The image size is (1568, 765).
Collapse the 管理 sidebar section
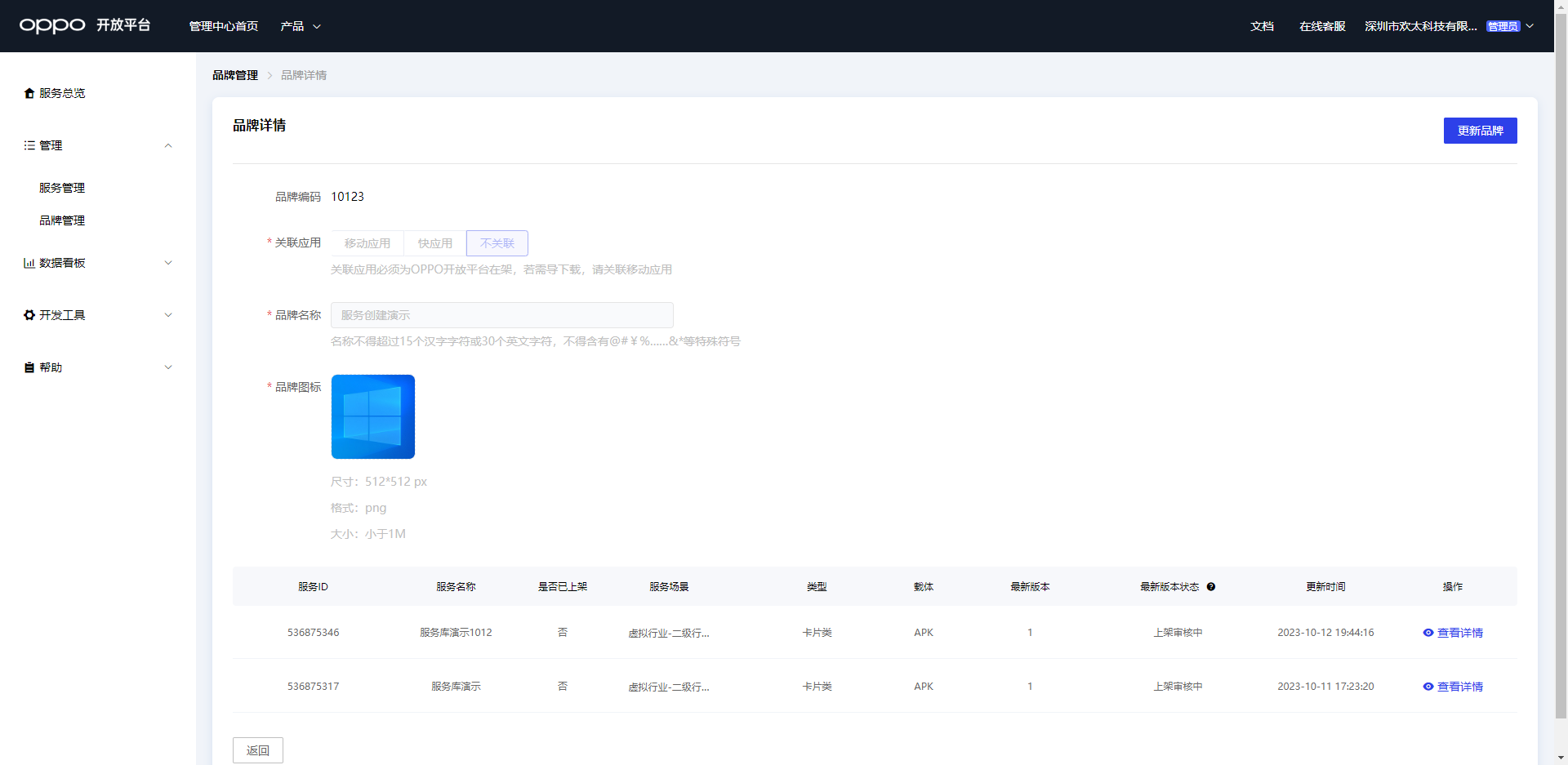[x=168, y=145]
